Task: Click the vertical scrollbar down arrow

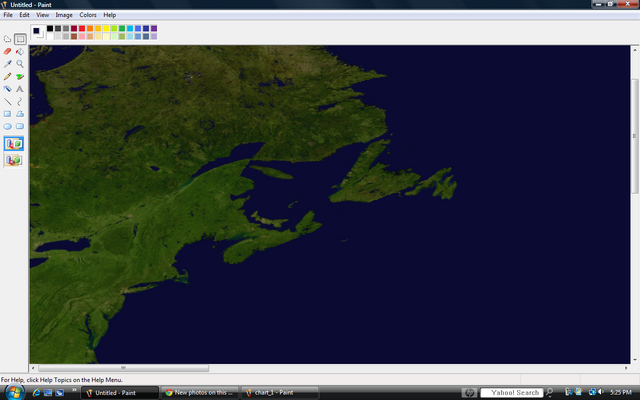Action: (635, 360)
